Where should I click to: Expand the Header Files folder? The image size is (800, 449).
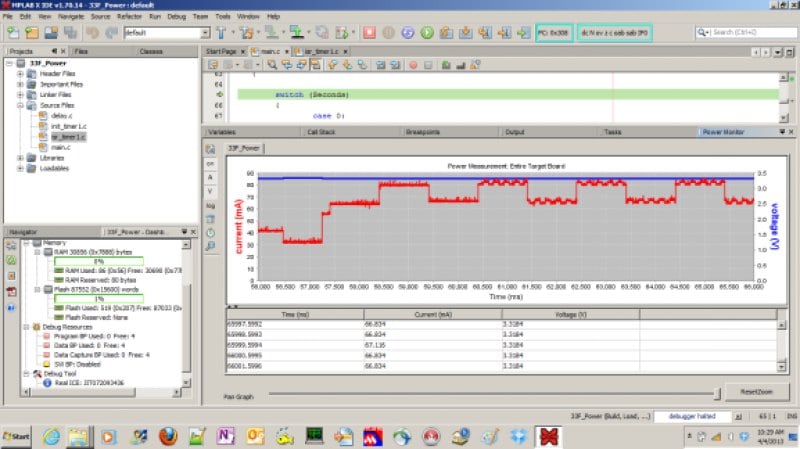click(x=20, y=73)
